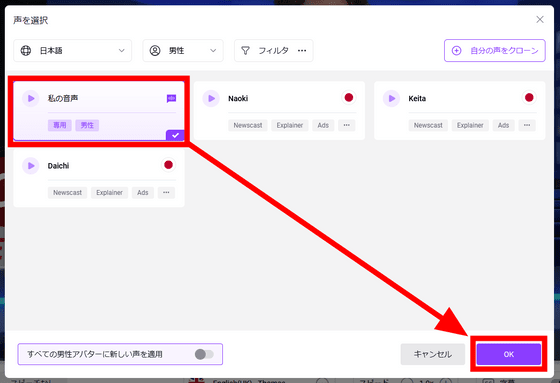Open the 日本語 language dropdown
560x383 pixels.
pyautogui.click(x=72, y=50)
